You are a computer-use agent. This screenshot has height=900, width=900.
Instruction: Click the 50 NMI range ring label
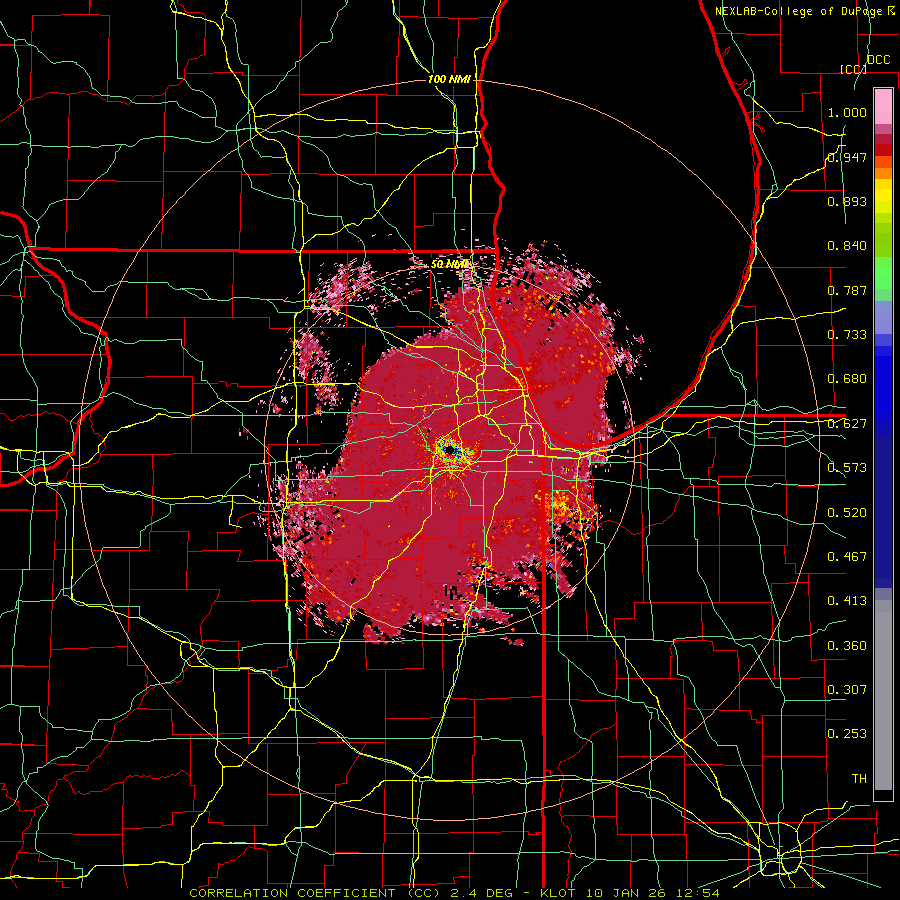(449, 264)
